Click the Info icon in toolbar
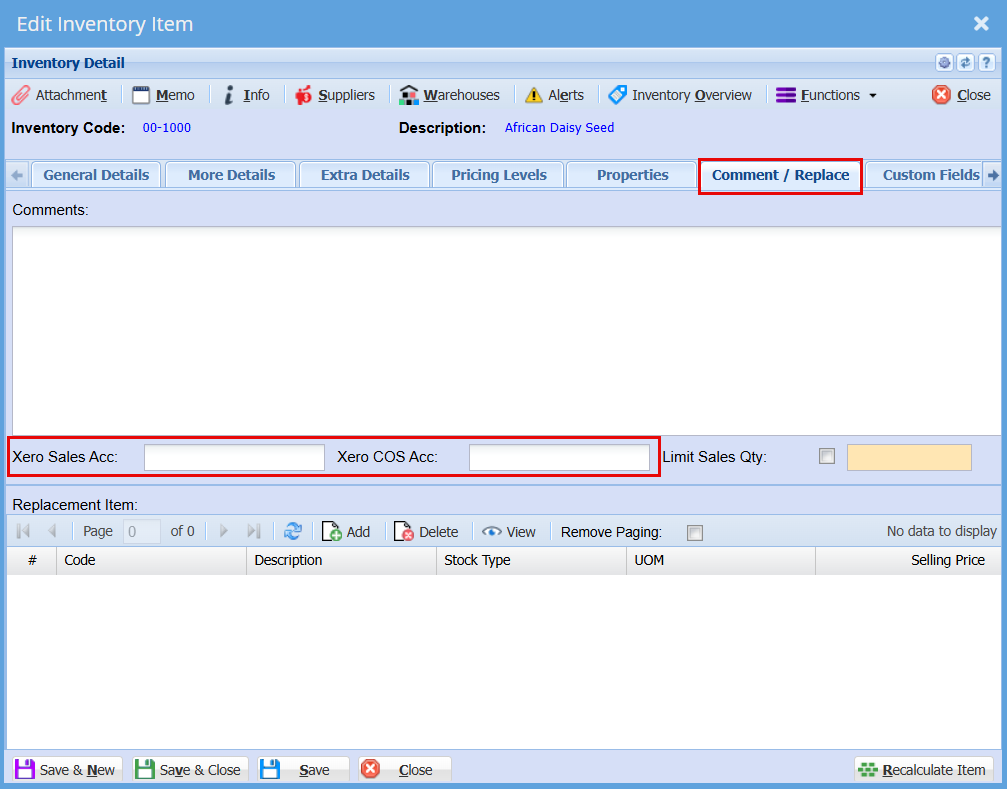 pyautogui.click(x=229, y=95)
